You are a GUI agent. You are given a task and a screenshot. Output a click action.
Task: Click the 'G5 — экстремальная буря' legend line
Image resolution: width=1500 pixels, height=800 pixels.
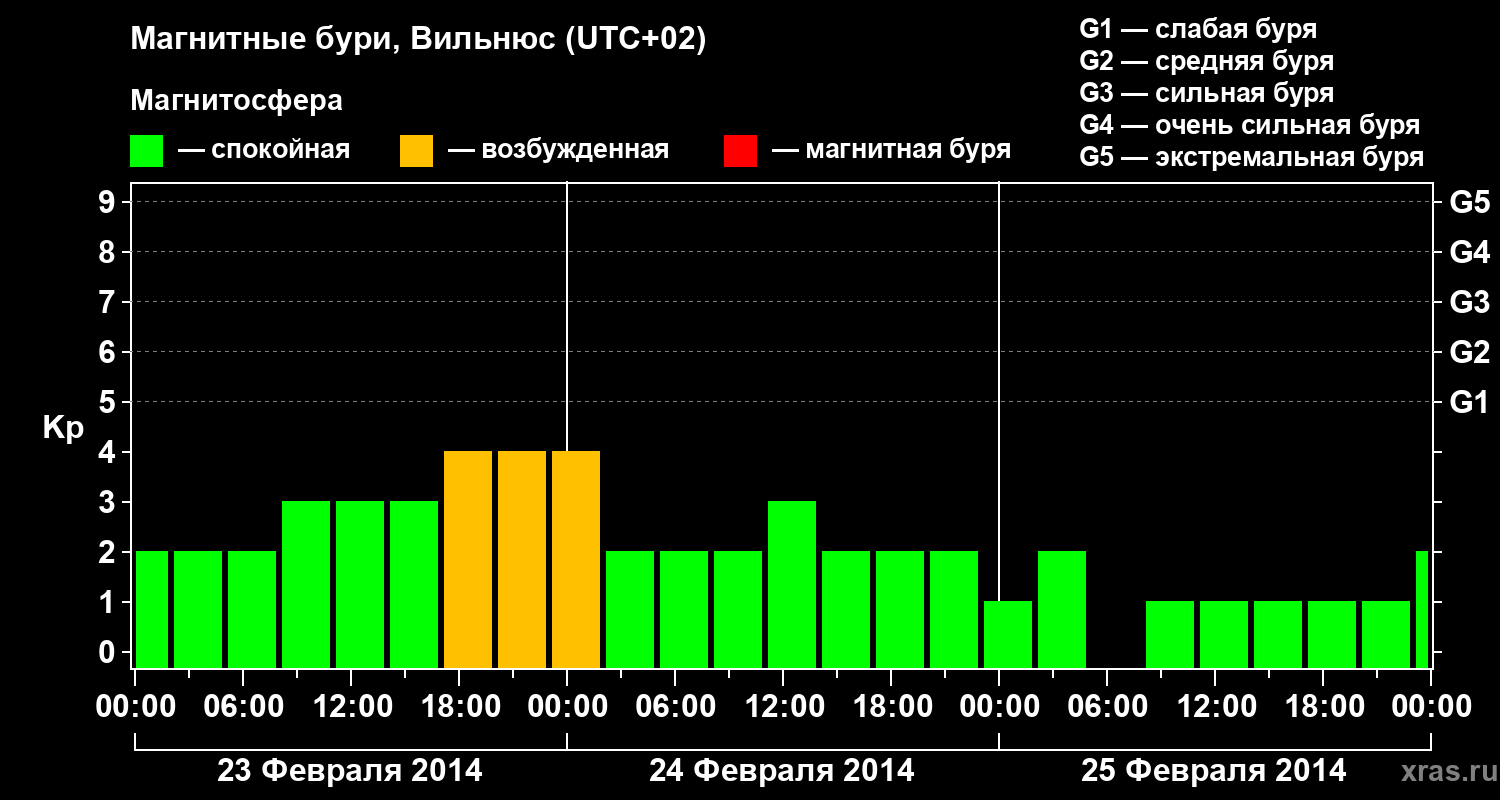pyautogui.click(x=1252, y=157)
